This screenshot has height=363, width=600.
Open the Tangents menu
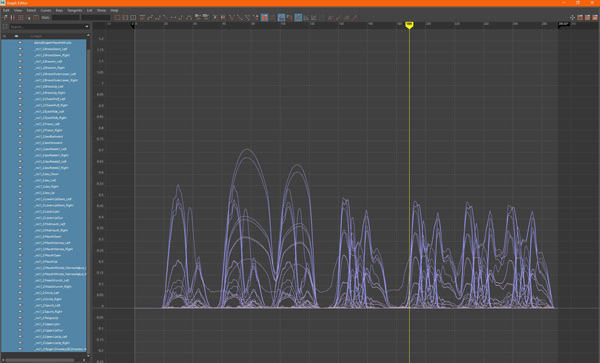(75, 10)
